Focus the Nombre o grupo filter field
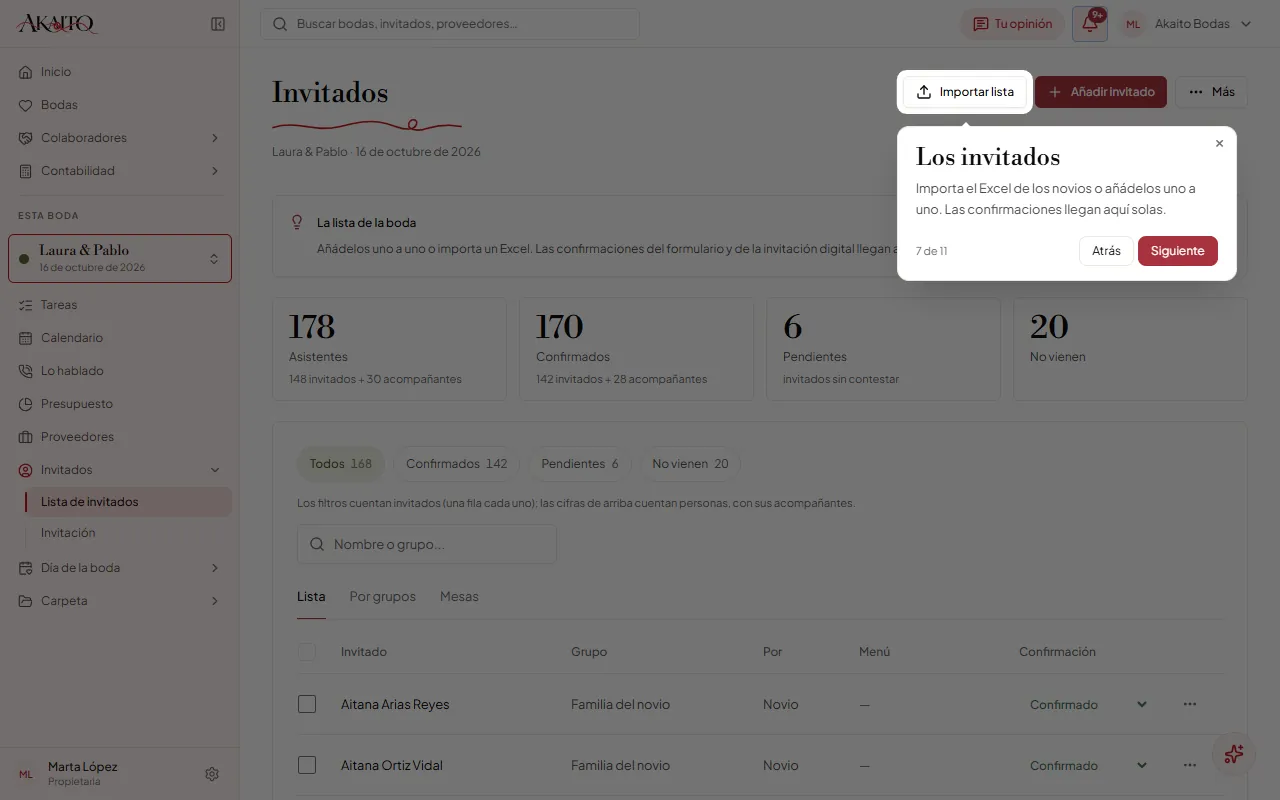This screenshot has width=1280, height=800. (427, 544)
